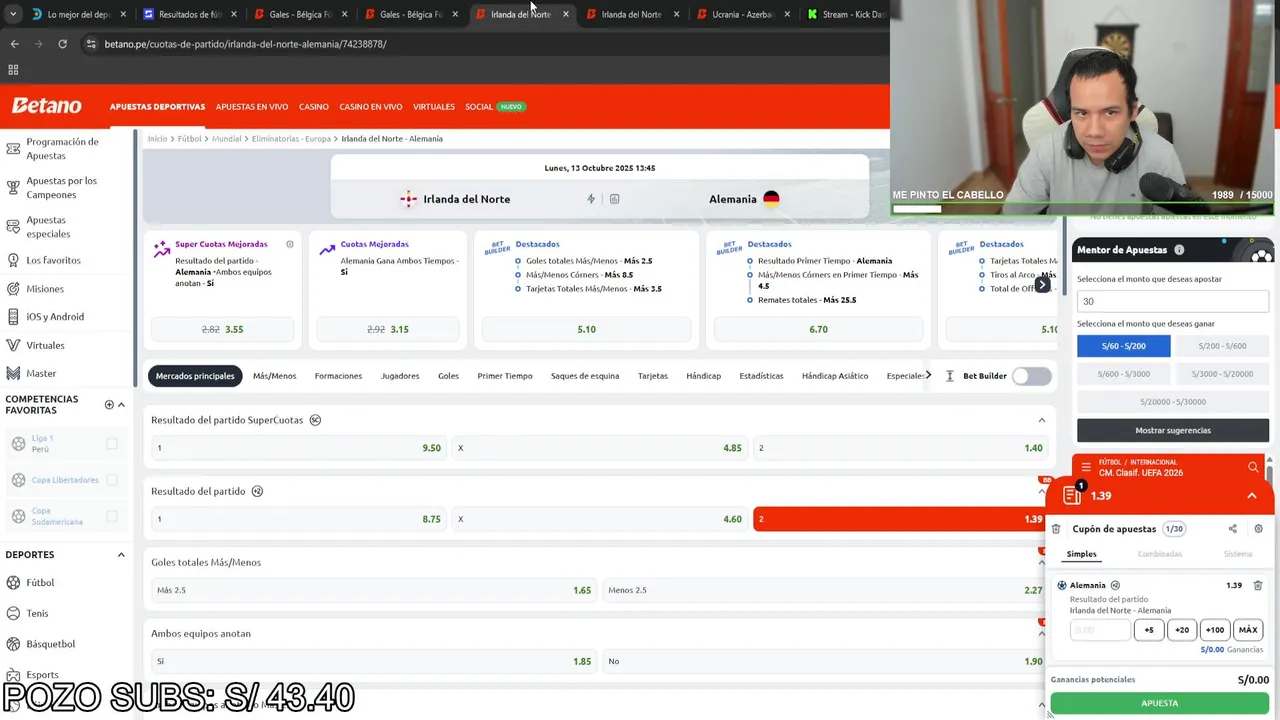The image size is (1280, 720).
Task: Click the lightning stats icon by Irlanda del Norte
Action: click(x=591, y=199)
